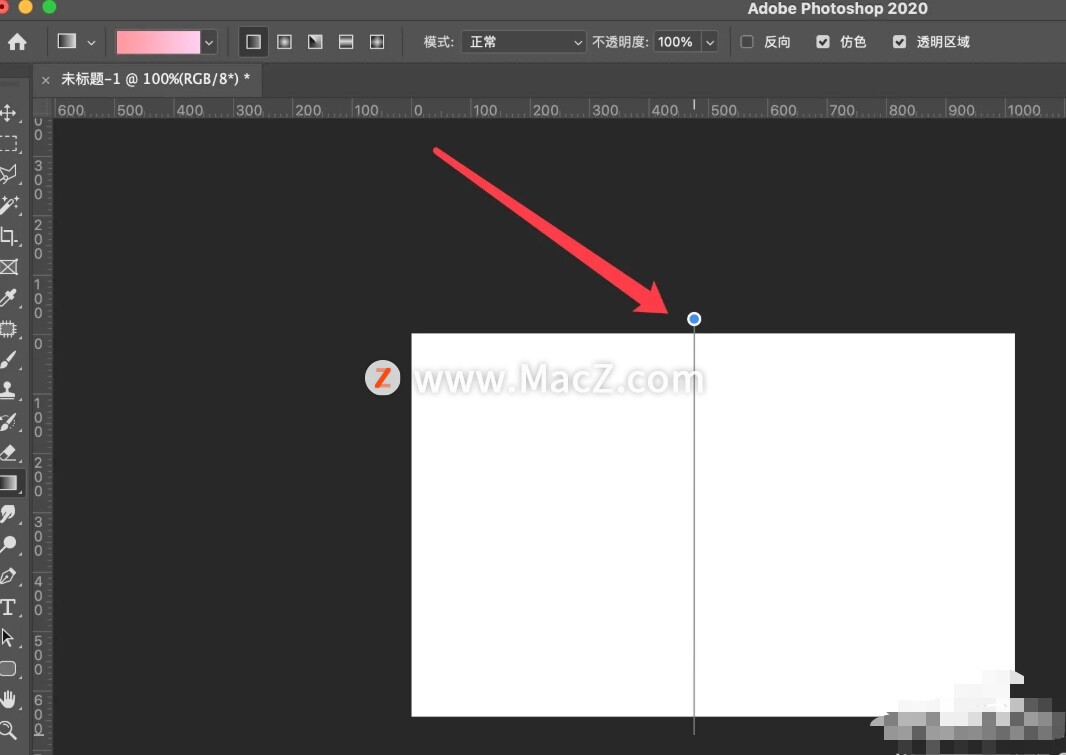Select the Magic Wand tool
Image resolution: width=1066 pixels, height=755 pixels.
point(9,205)
